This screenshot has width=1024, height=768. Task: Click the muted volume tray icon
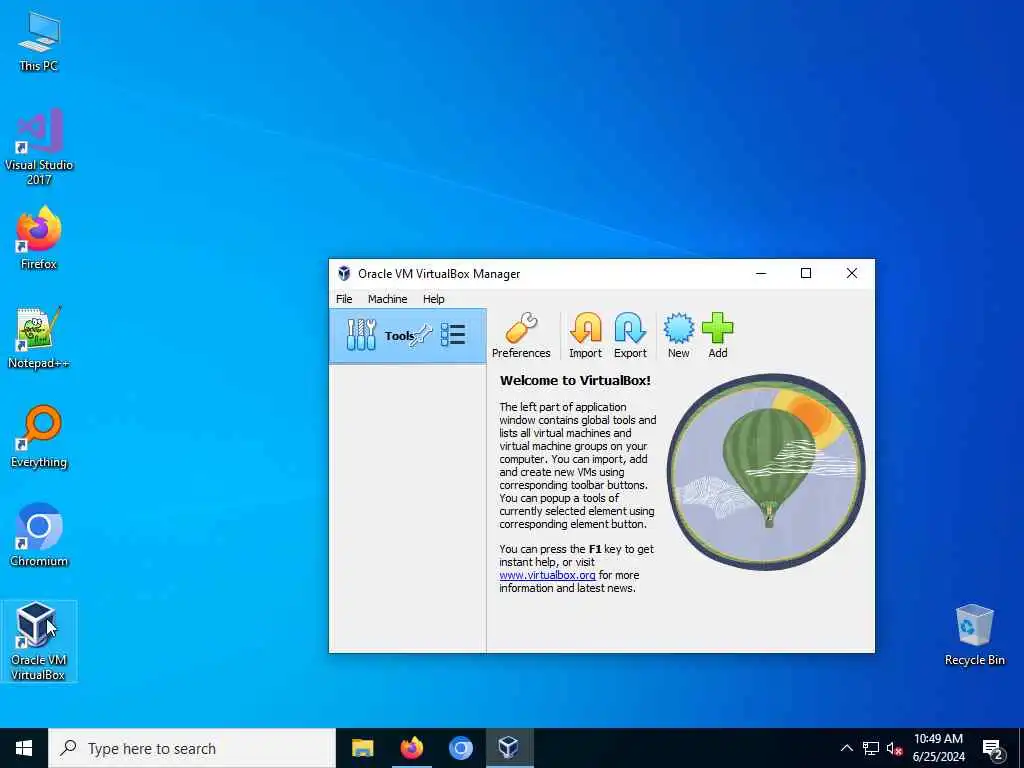[x=894, y=748]
